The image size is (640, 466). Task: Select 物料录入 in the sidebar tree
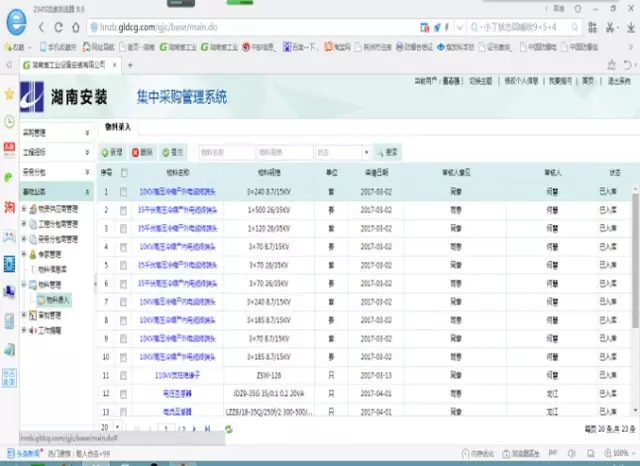coord(54,299)
